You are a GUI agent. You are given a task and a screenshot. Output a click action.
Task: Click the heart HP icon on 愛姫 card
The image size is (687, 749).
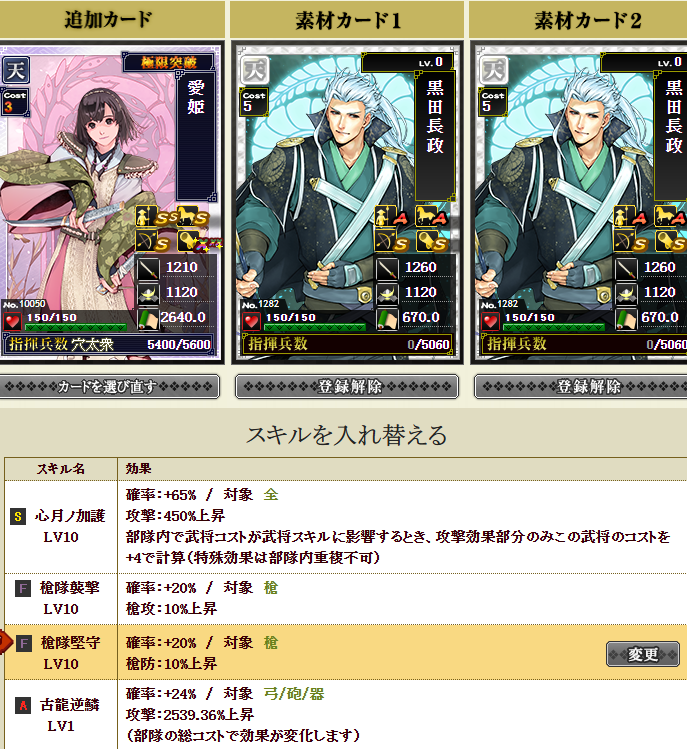point(12,321)
